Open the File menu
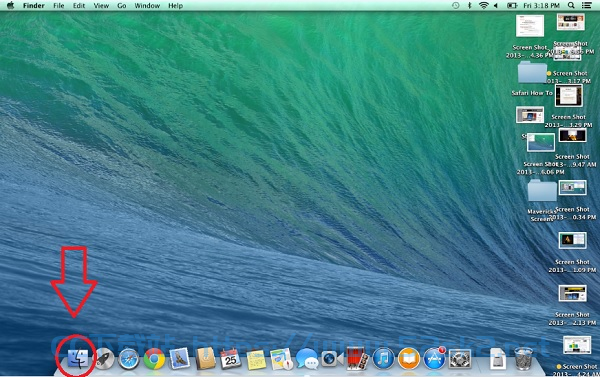This screenshot has height=377, width=600. pyautogui.click(x=59, y=6)
